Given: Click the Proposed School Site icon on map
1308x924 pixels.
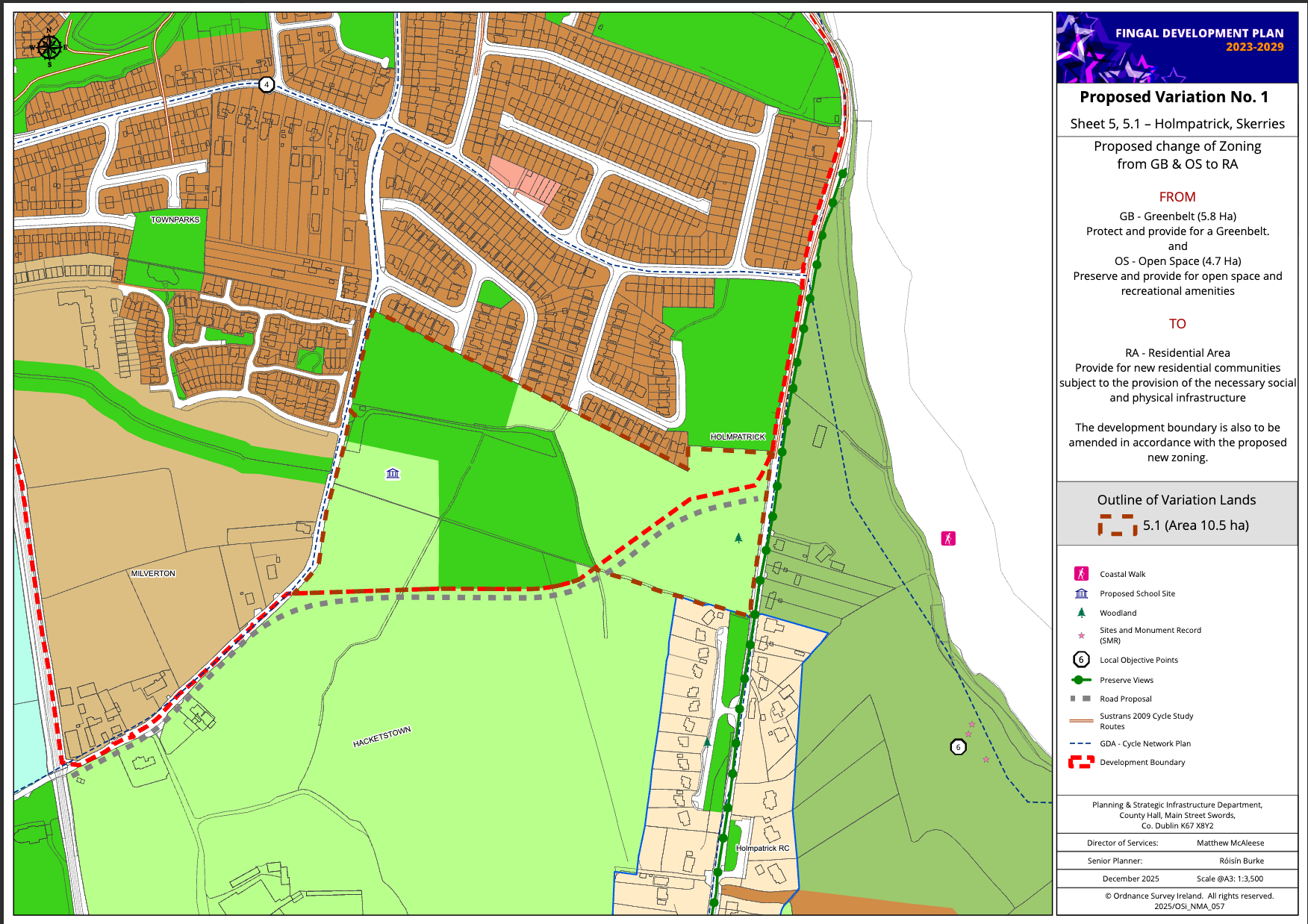Looking at the screenshot, I should click(x=393, y=473).
